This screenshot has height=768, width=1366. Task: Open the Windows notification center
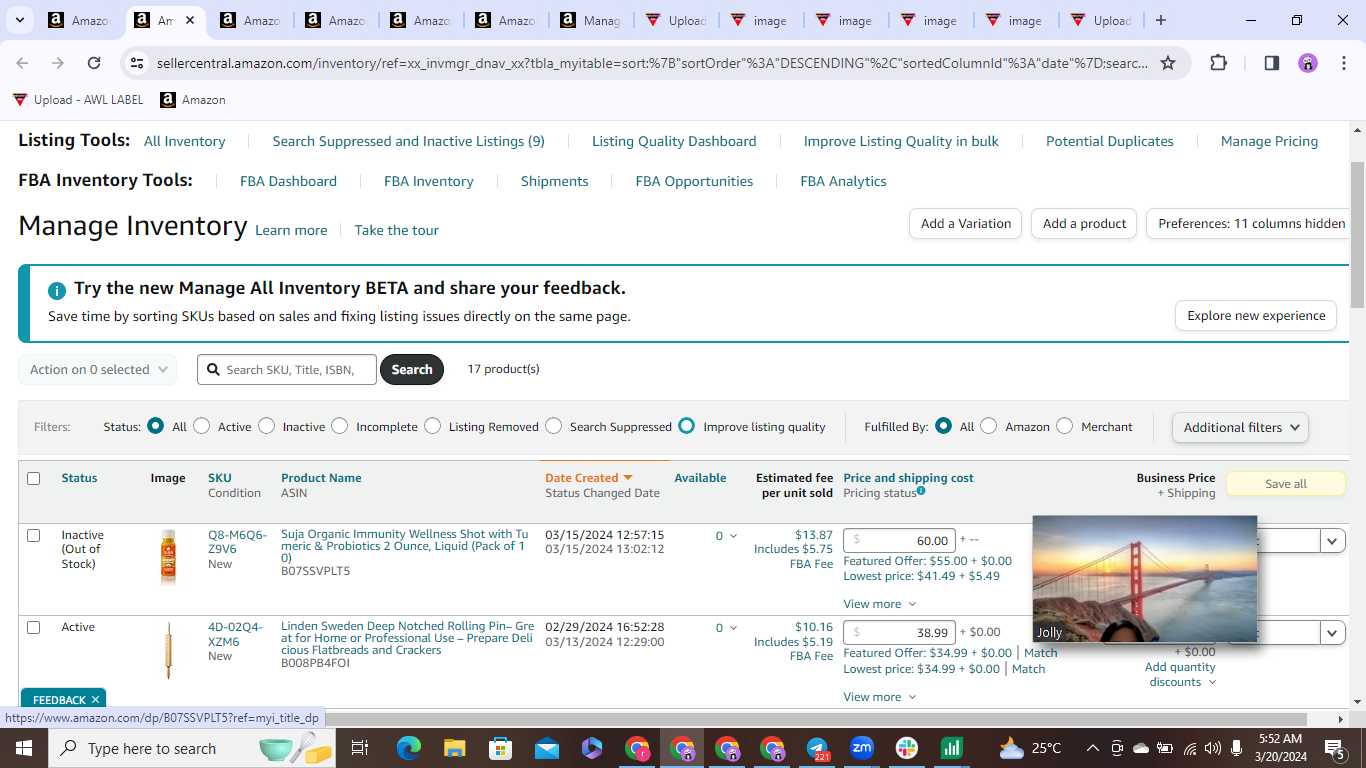1334,748
